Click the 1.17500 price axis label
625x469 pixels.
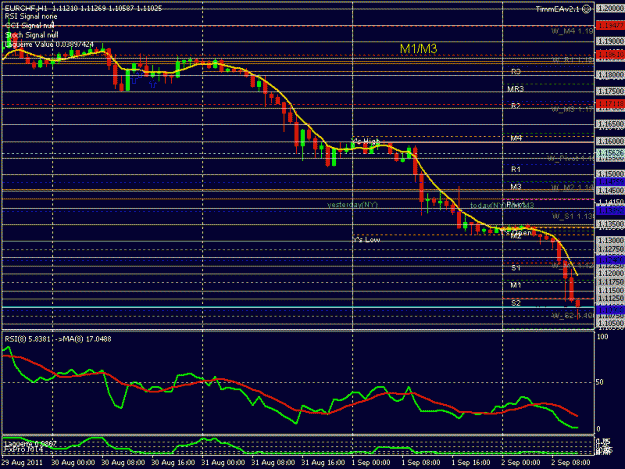pyautogui.click(x=610, y=91)
